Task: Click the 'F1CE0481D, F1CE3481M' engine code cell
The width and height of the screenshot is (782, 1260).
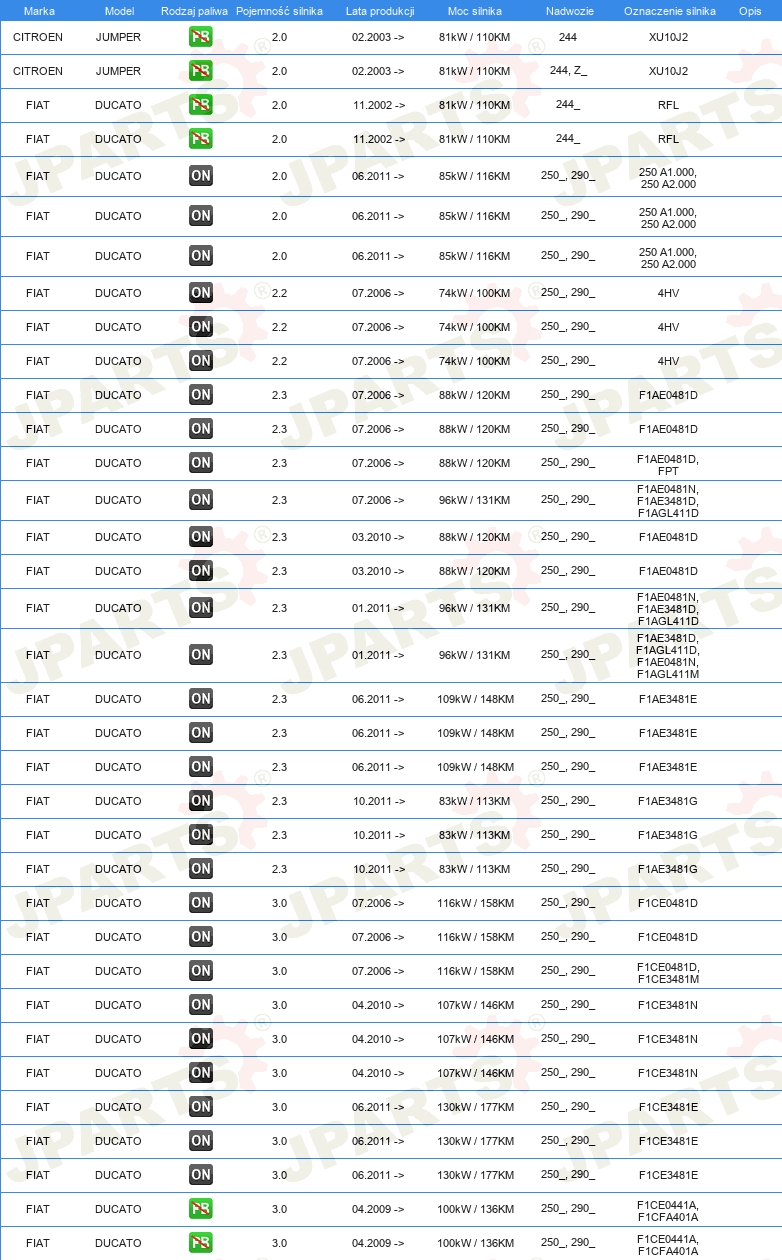Action: pyautogui.click(x=668, y=971)
